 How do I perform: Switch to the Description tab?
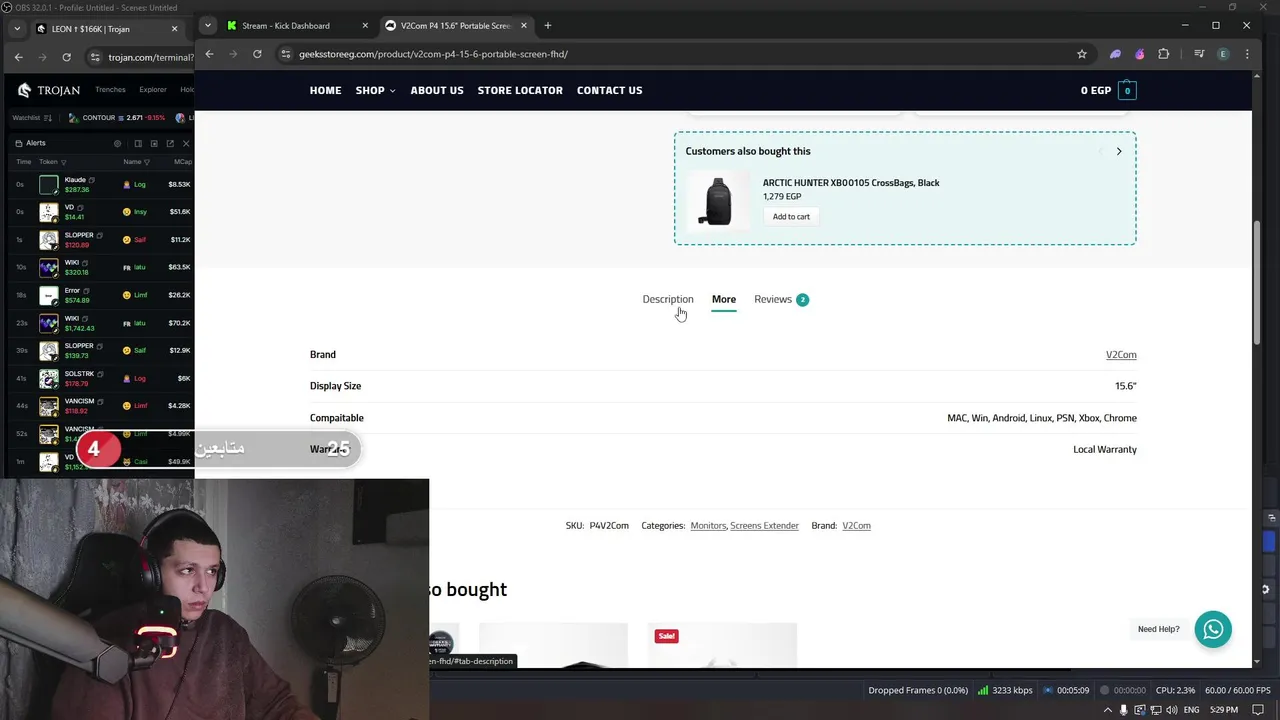click(667, 299)
